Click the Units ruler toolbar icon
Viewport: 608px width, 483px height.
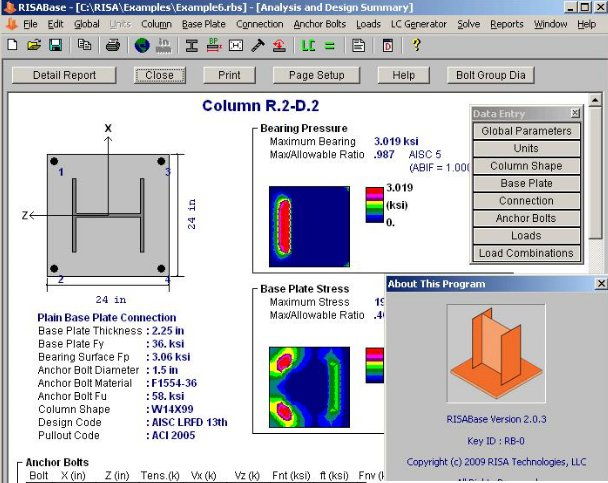[x=164, y=45]
